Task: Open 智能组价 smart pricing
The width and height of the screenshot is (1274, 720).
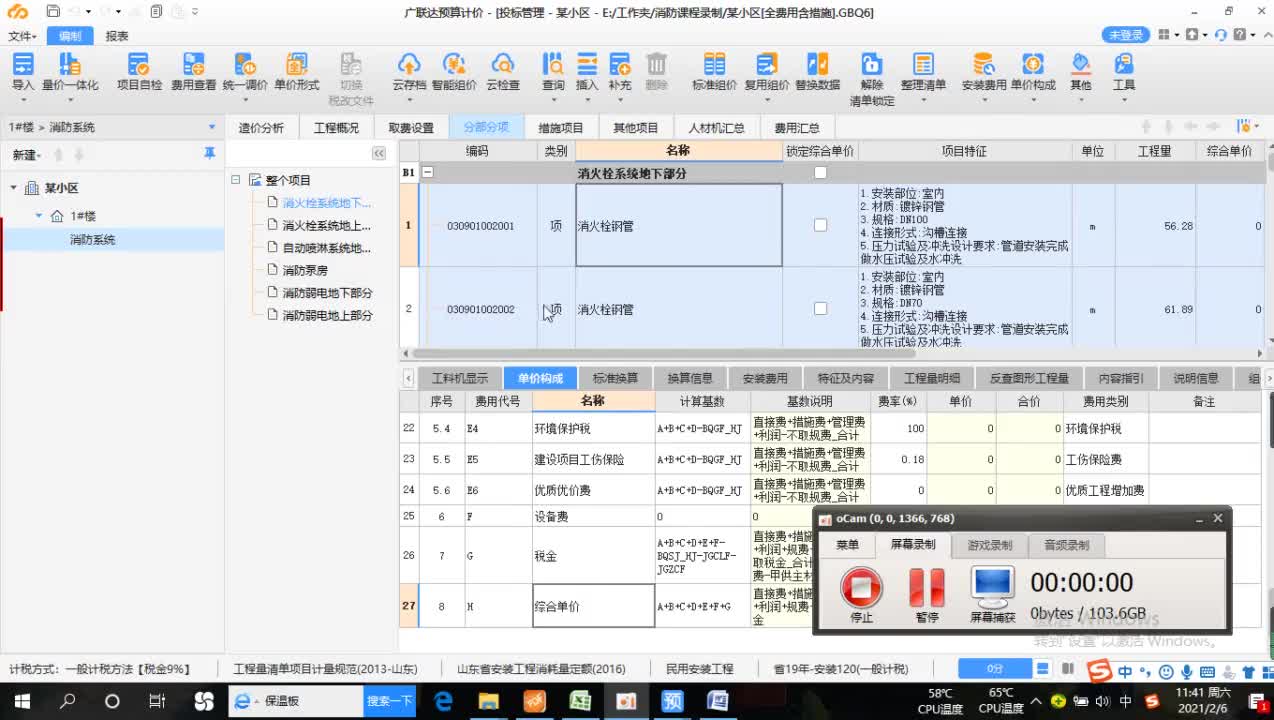Action: tap(454, 72)
